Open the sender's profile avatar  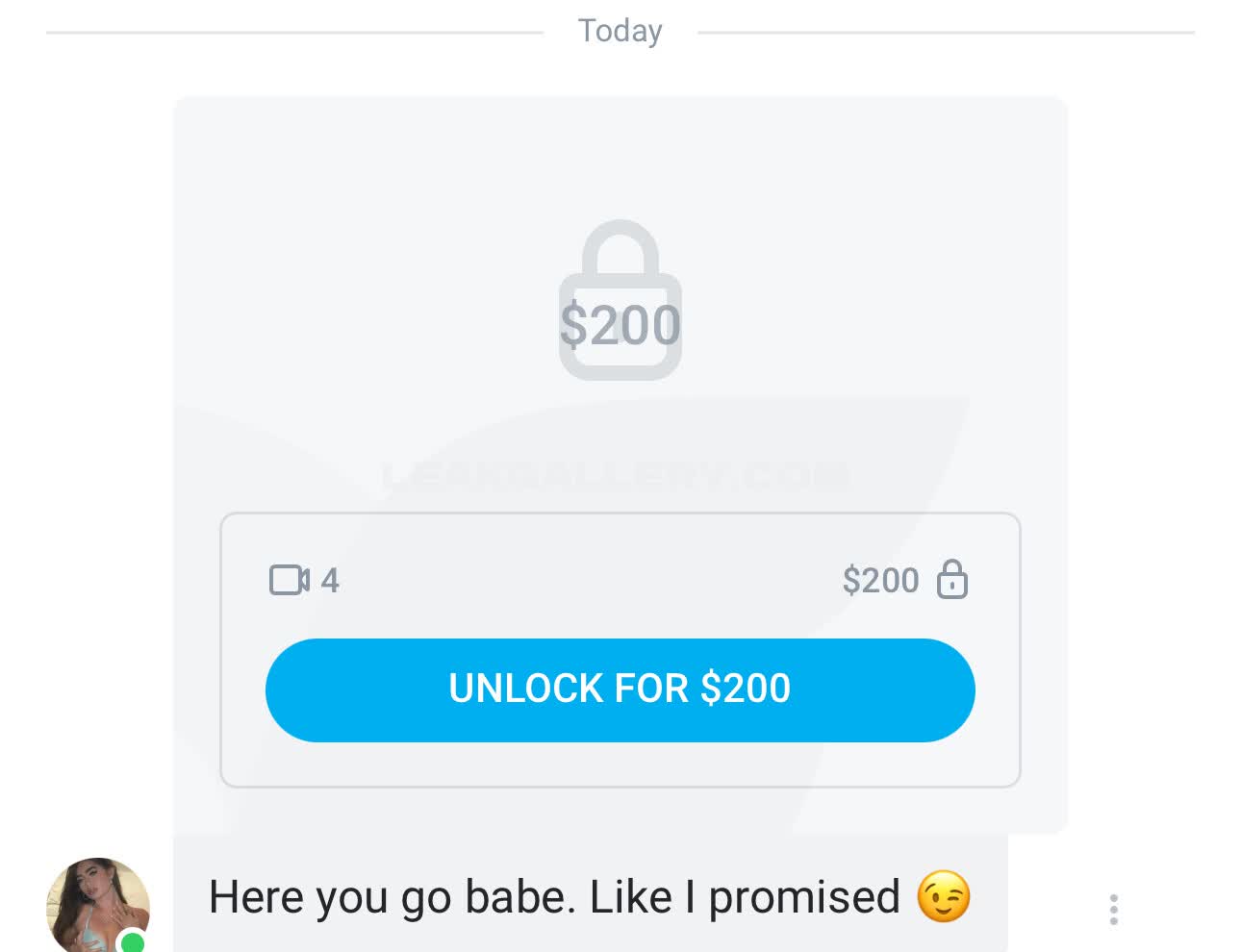(x=98, y=905)
